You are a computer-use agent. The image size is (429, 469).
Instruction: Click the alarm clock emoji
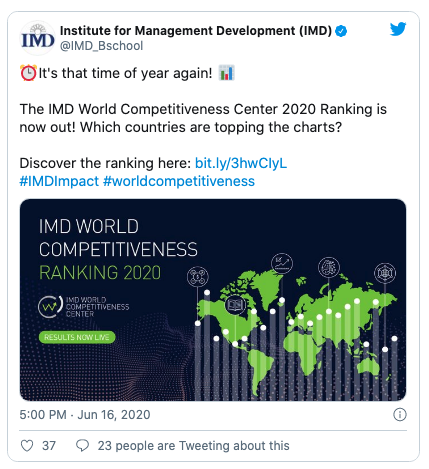click(x=28, y=73)
